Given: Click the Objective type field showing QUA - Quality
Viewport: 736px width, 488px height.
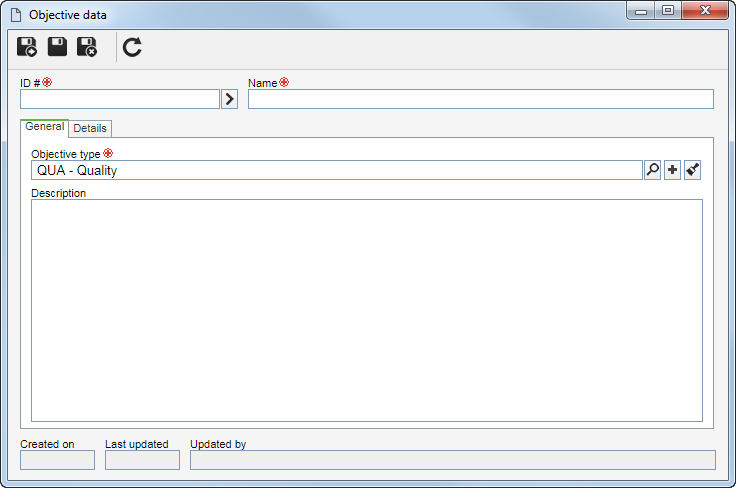Looking at the screenshot, I should click(x=337, y=170).
